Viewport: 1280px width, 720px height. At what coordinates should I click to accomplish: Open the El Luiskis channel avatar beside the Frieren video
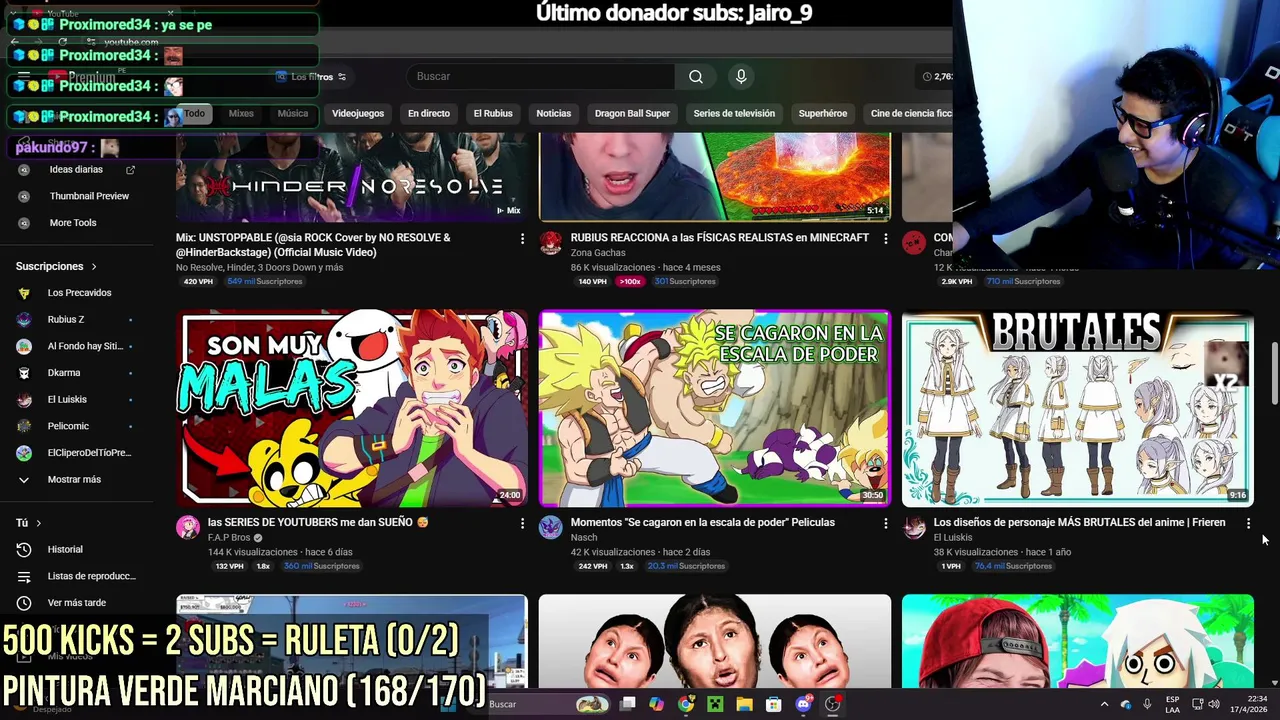914,528
